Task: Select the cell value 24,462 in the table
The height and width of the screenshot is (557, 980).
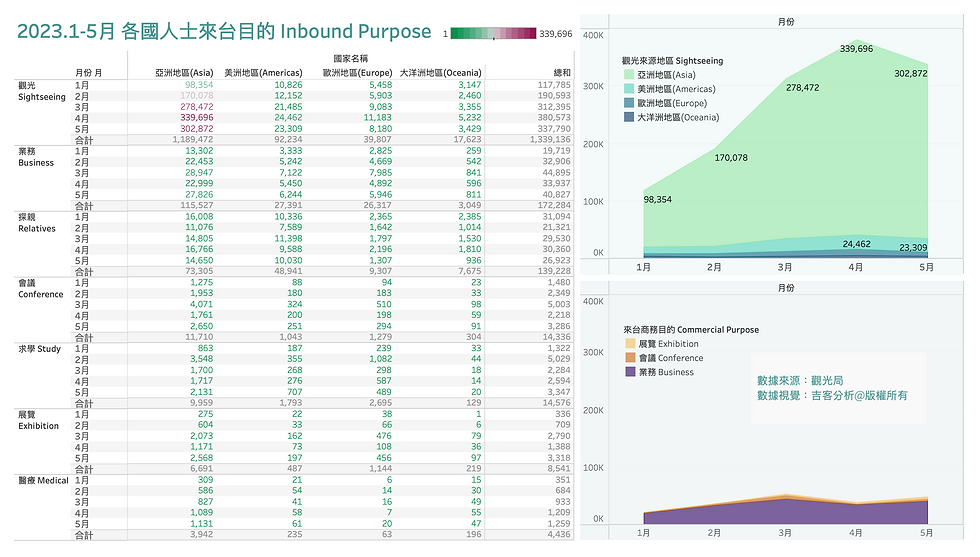Action: [x=288, y=118]
